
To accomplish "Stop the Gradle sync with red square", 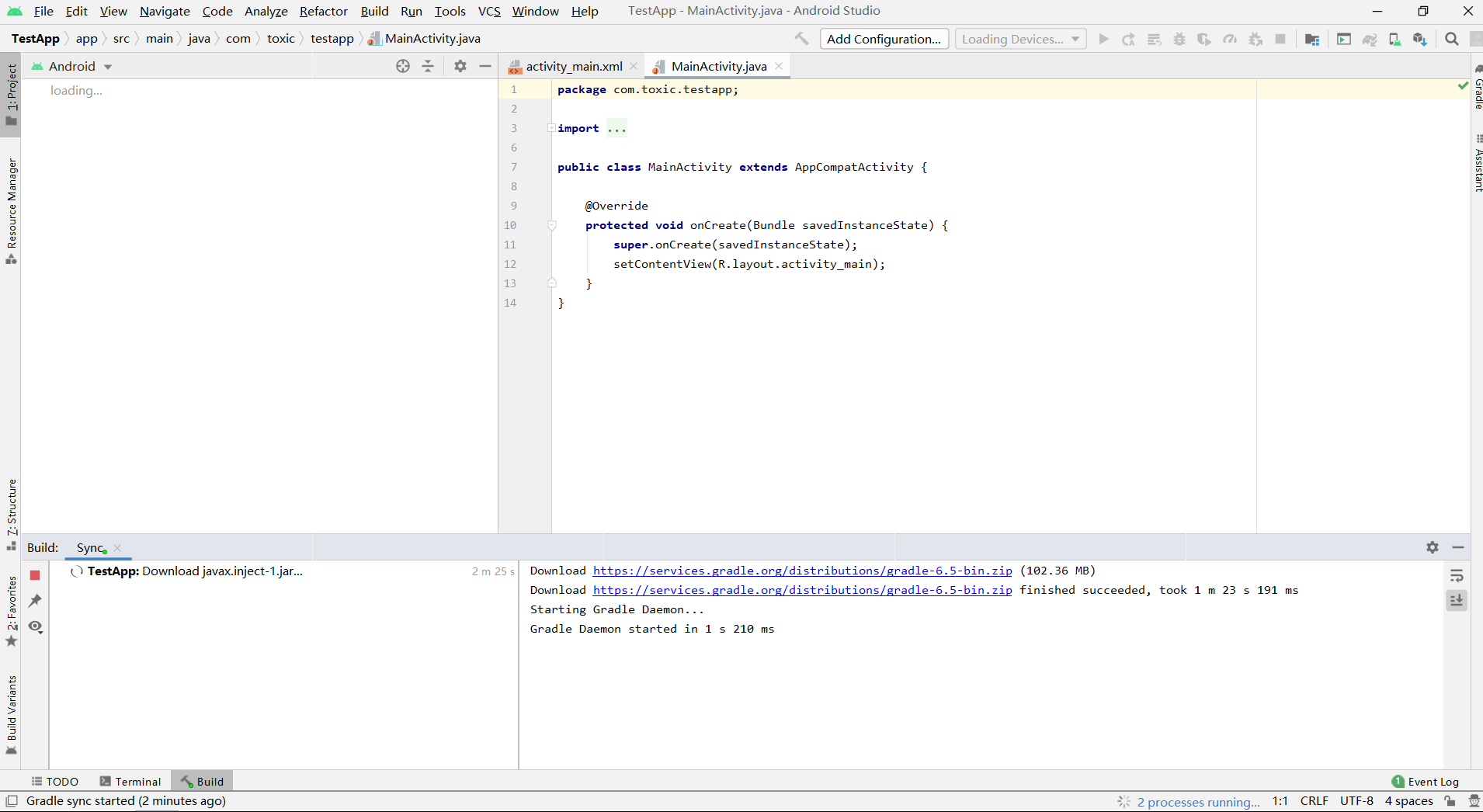I will tap(35, 575).
